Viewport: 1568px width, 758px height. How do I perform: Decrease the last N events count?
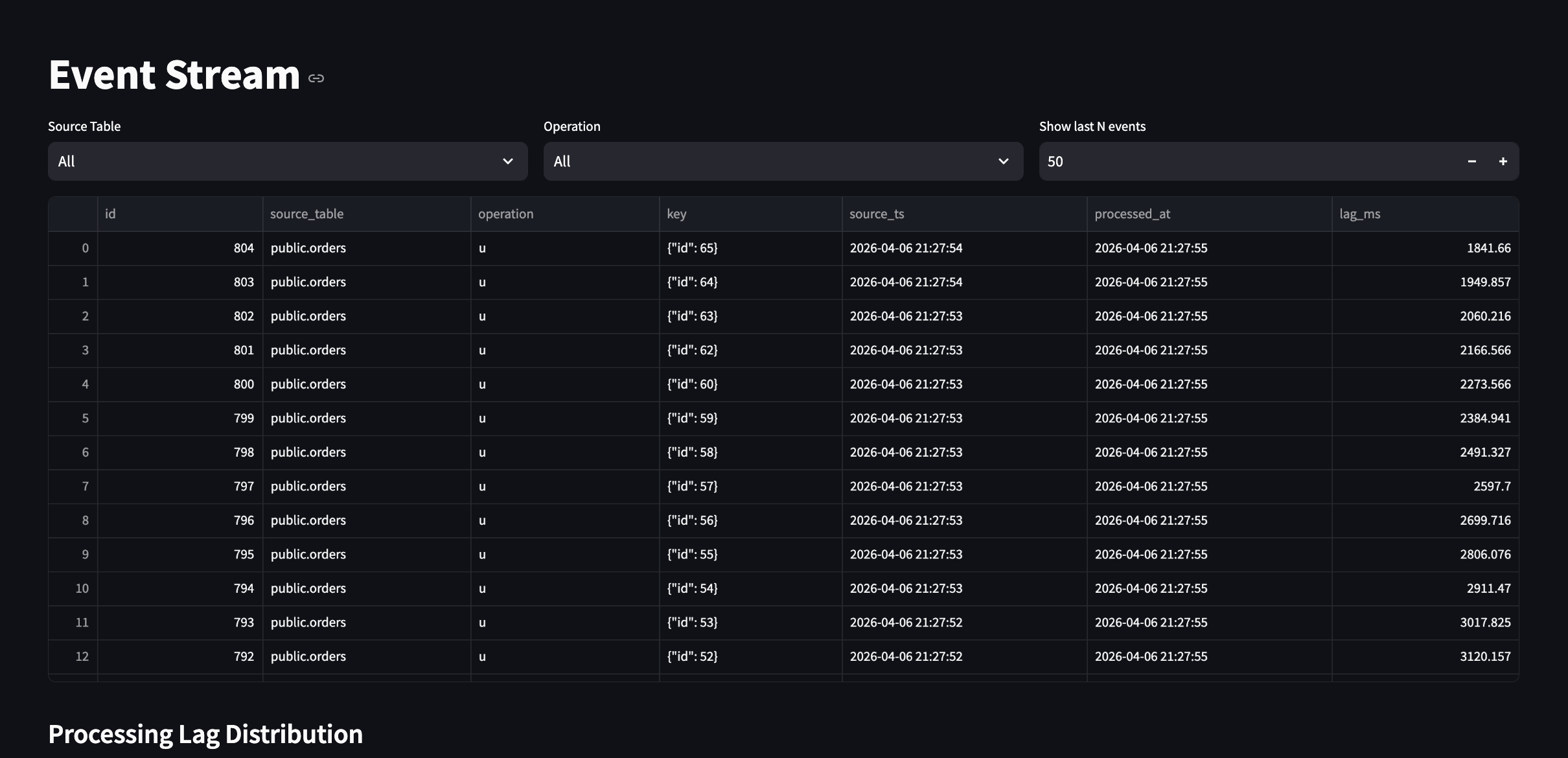[1472, 161]
